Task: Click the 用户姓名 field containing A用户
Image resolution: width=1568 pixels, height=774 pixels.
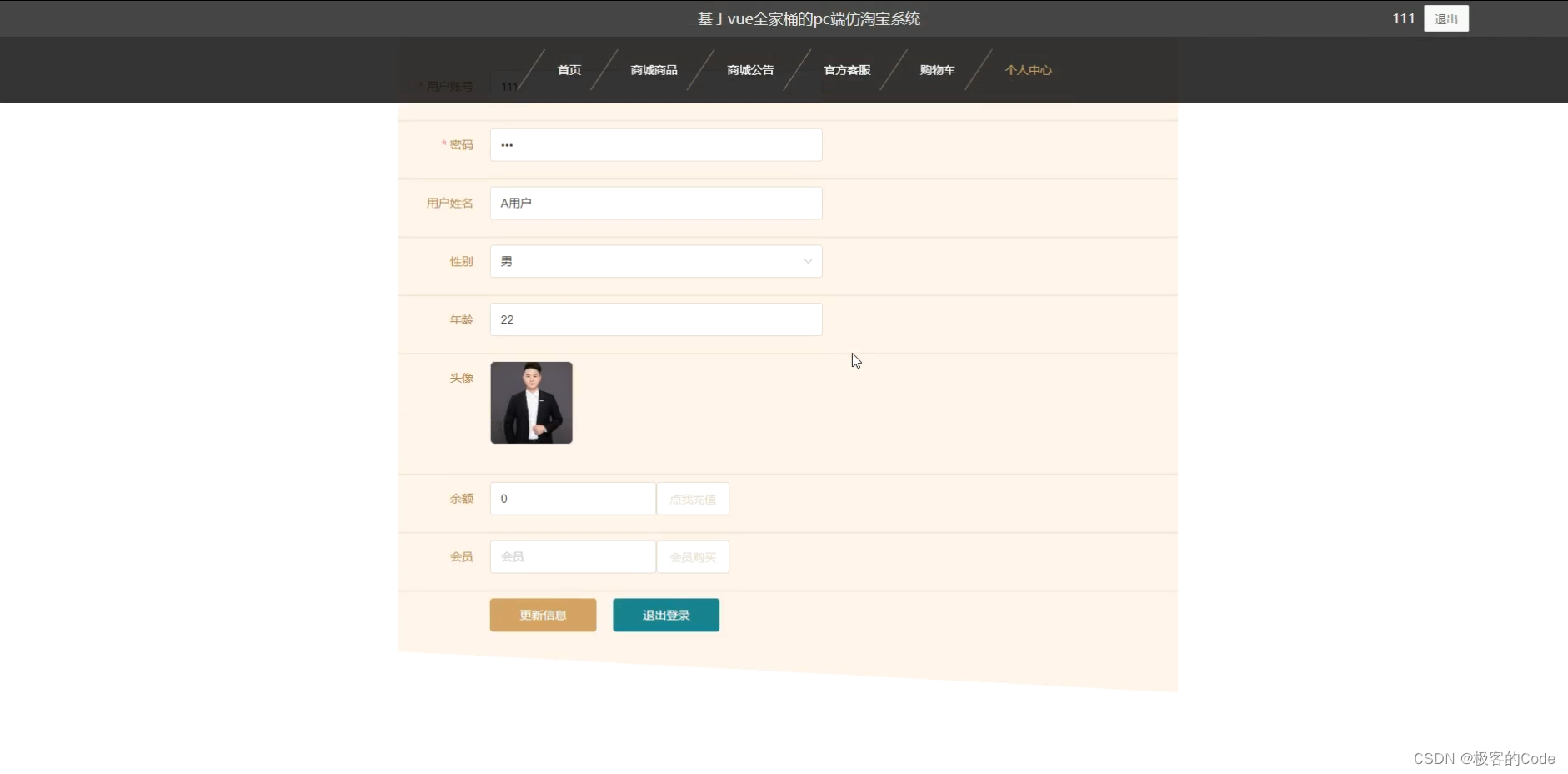Action: [x=656, y=204]
